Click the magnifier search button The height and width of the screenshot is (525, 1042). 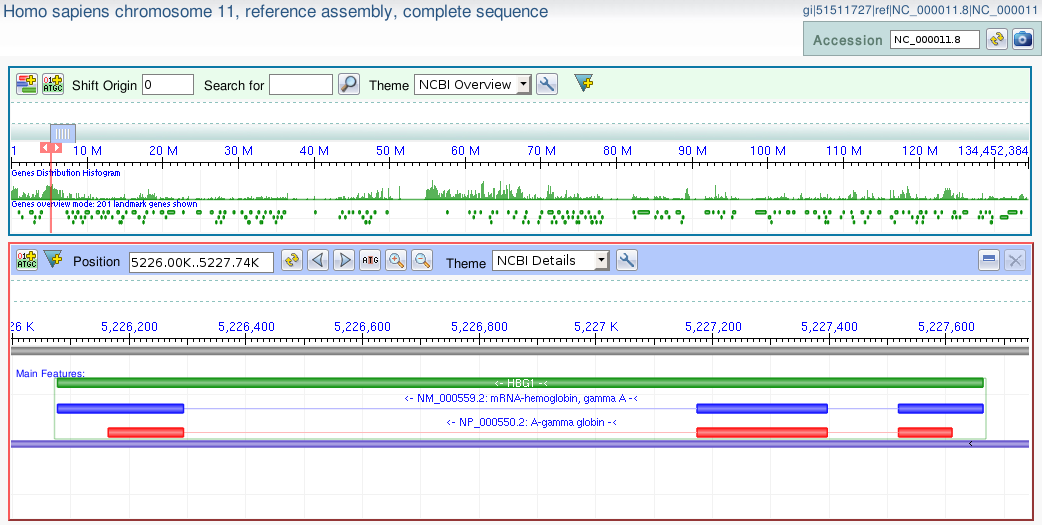[x=349, y=84]
